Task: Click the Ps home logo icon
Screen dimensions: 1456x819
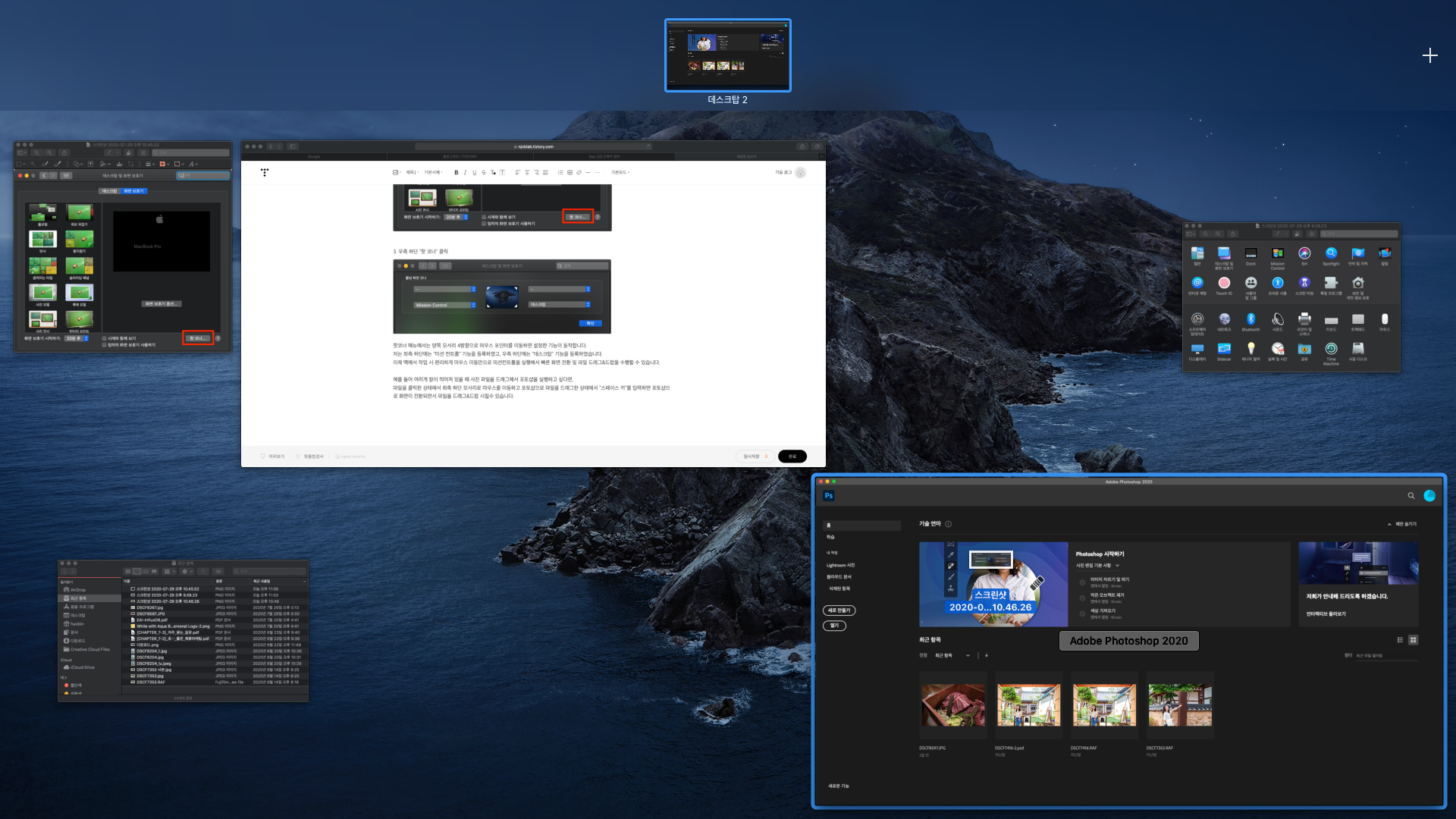Action: click(829, 496)
